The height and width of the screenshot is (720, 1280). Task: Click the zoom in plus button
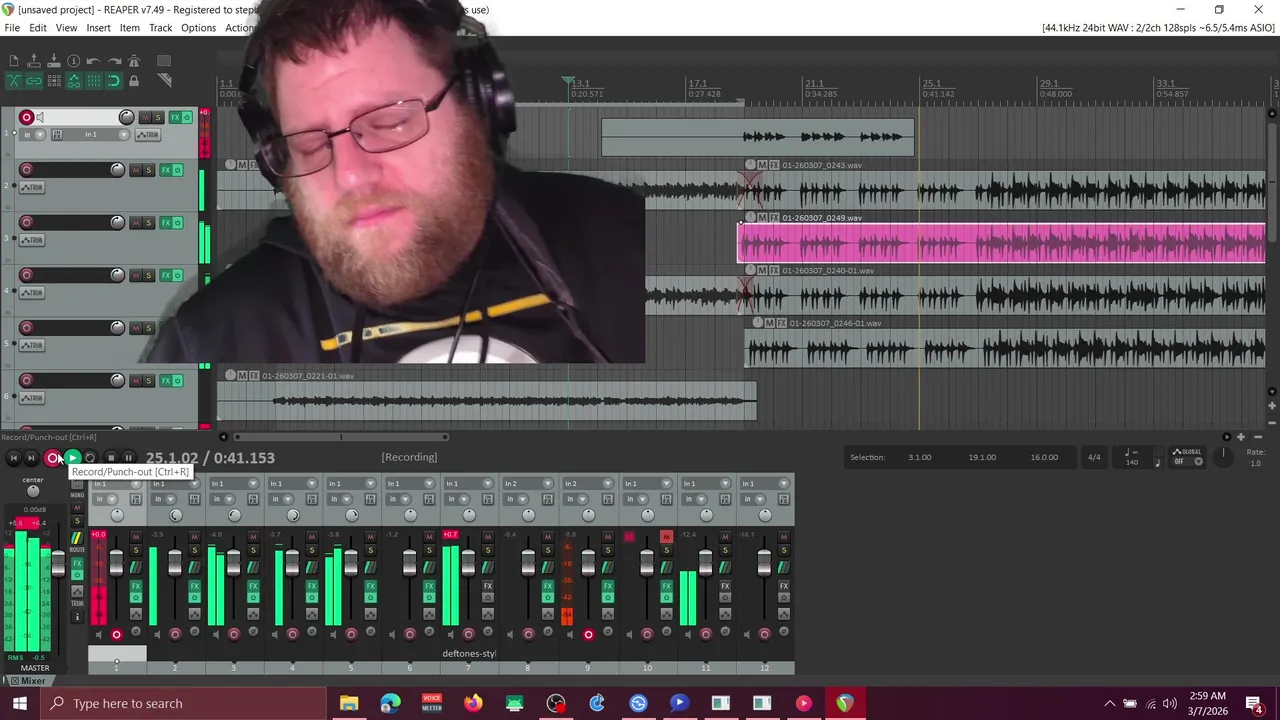(1241, 437)
